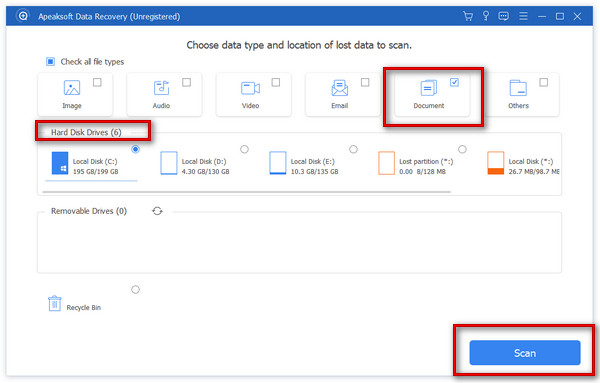
Task: Select the Local Disk (C:) radio button
Action: click(135, 149)
